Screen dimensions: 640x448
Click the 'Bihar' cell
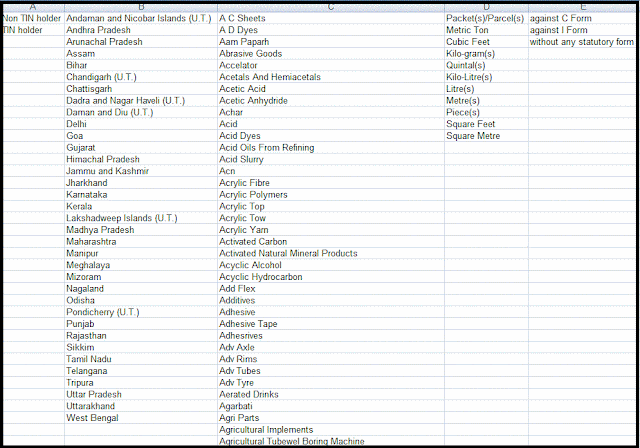pos(141,65)
